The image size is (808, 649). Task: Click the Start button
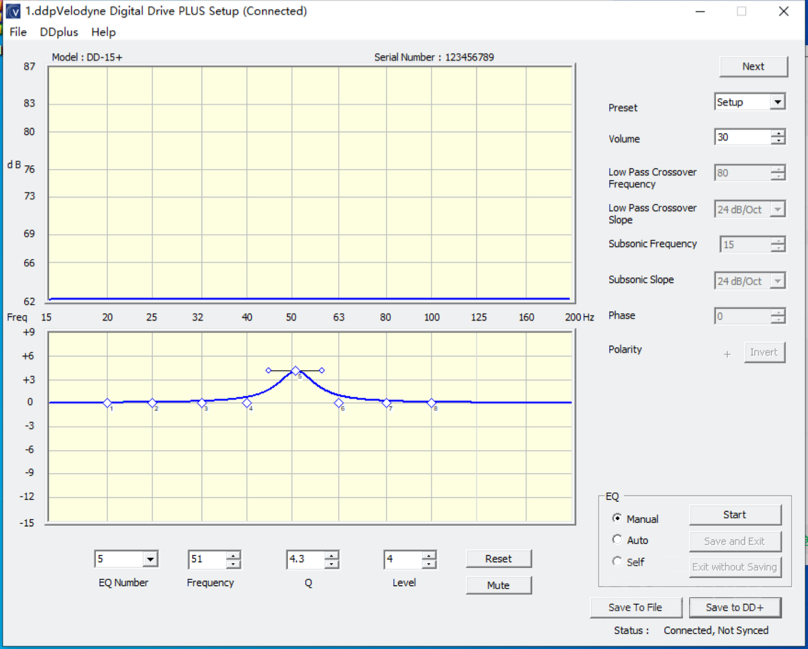(734, 514)
